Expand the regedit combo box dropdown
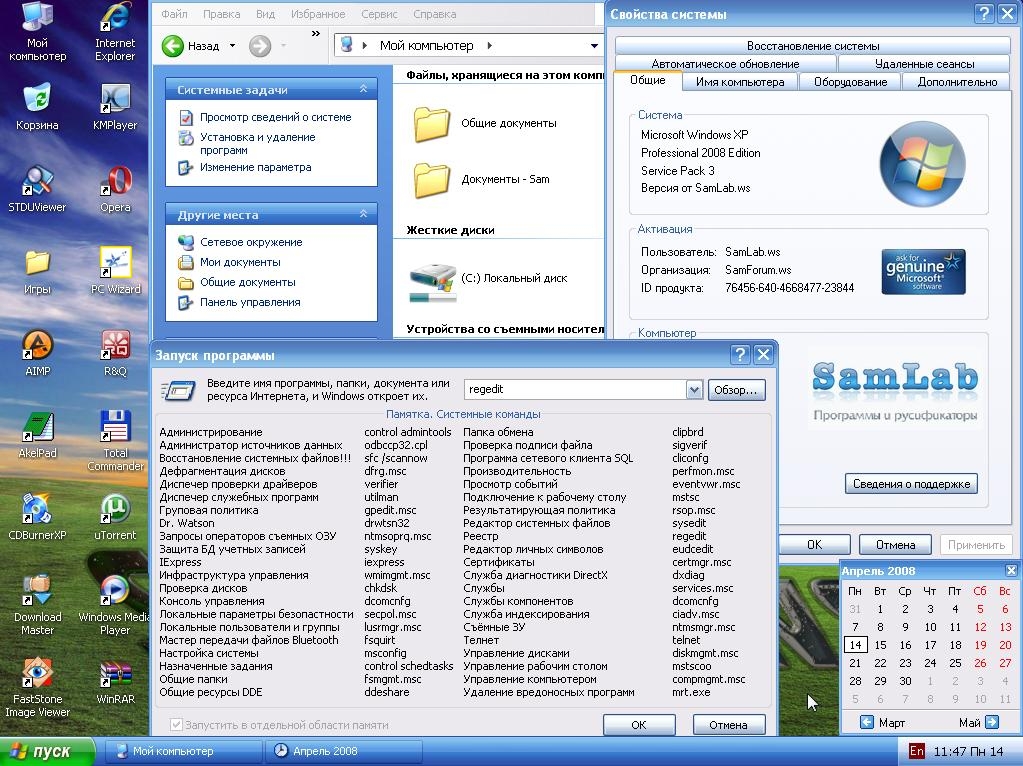 [x=694, y=390]
